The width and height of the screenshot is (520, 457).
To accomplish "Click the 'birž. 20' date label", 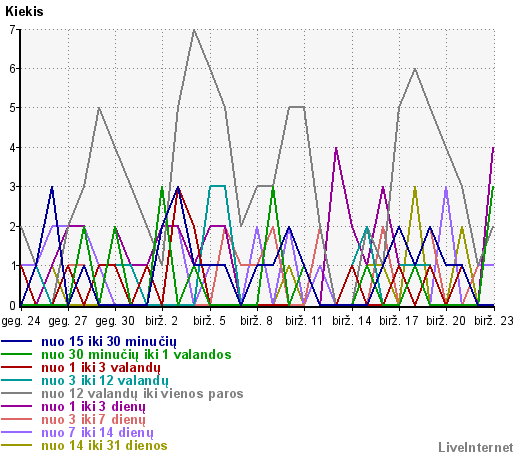I will pos(446,321).
